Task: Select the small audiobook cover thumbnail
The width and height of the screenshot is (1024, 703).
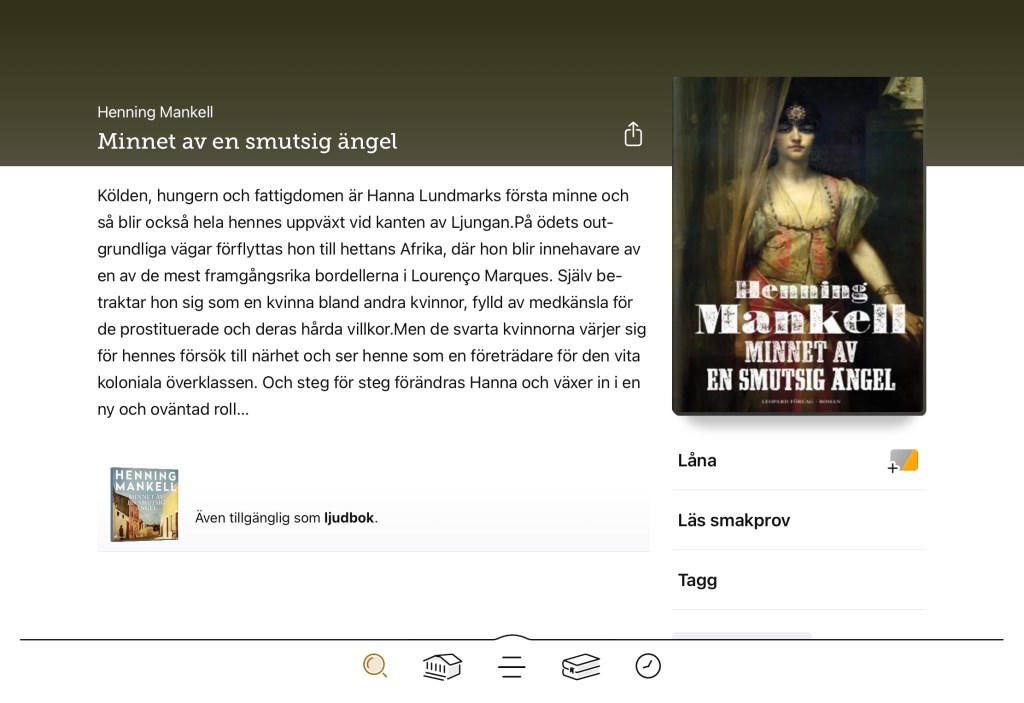Action: [x=144, y=504]
